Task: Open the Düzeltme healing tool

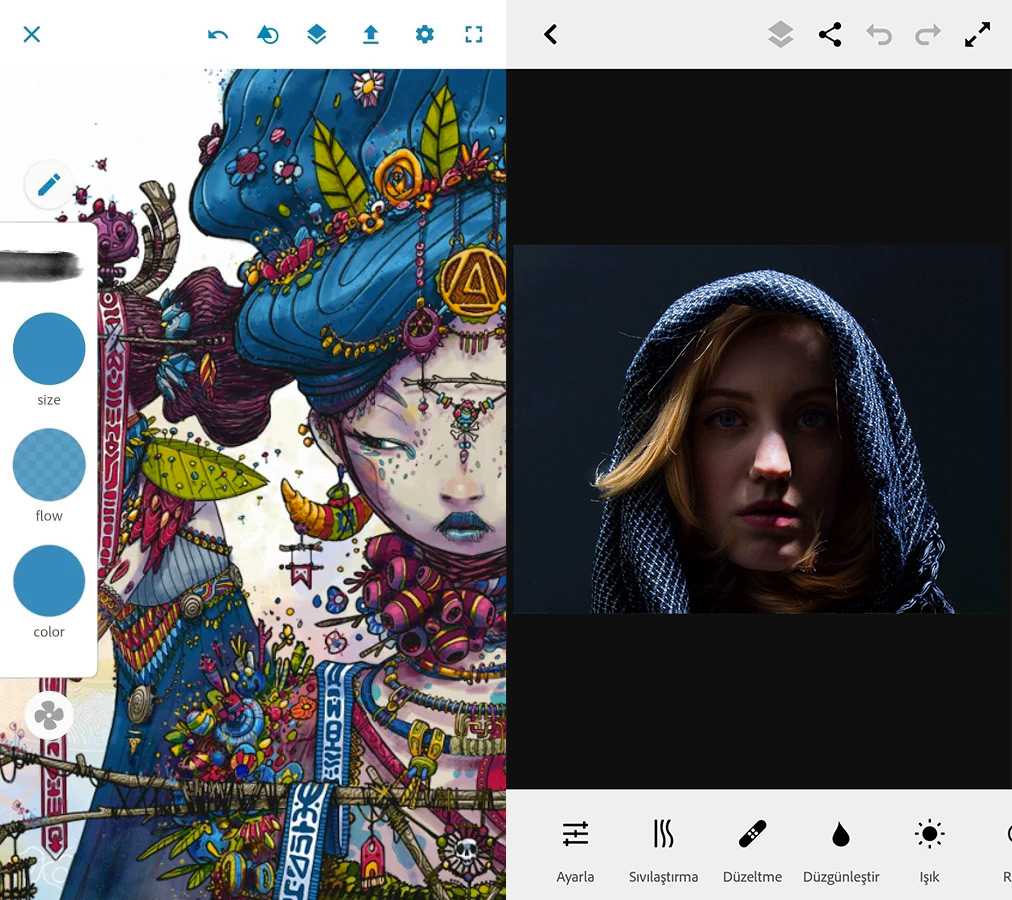Action: point(752,851)
